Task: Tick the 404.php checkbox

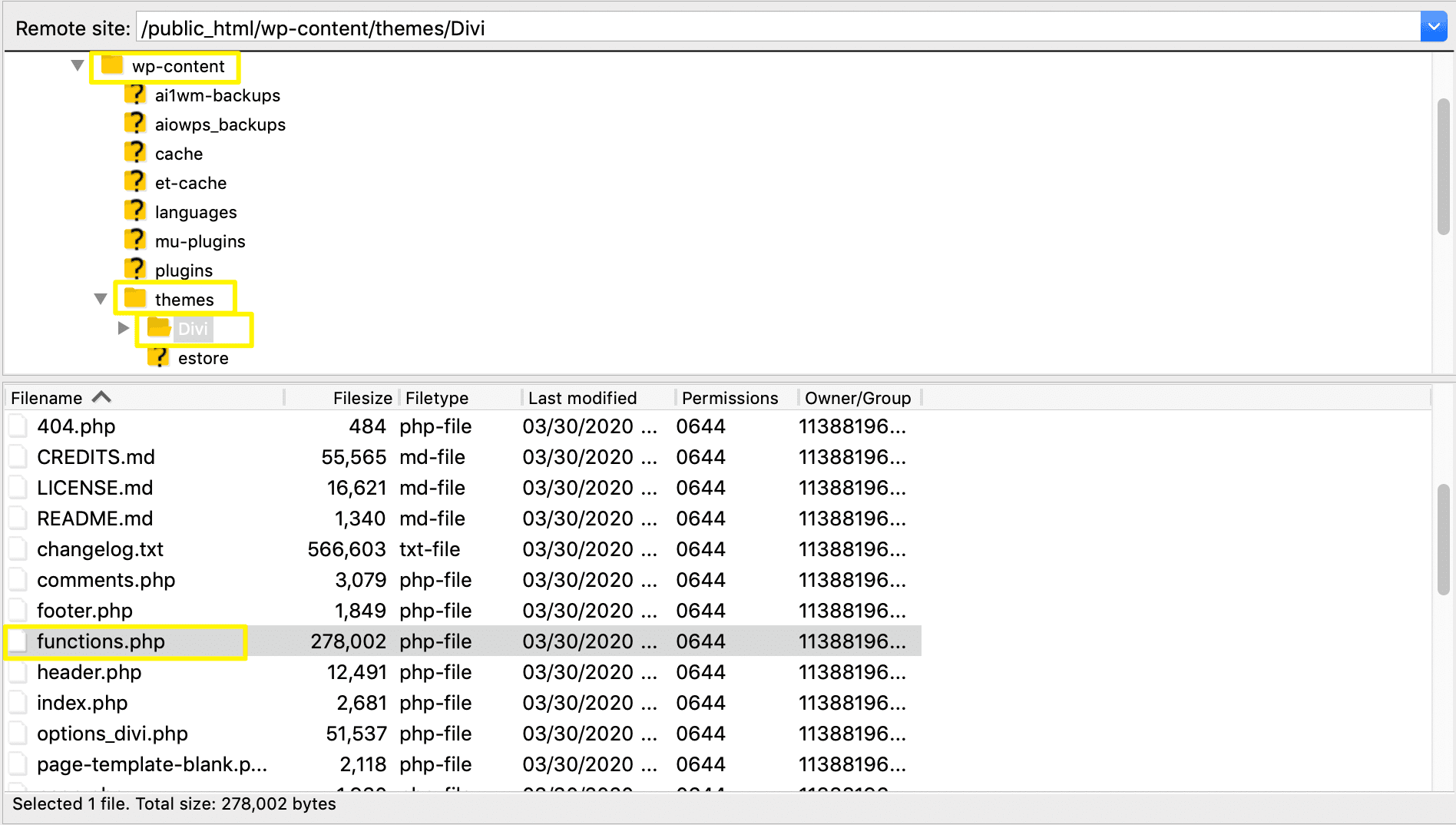Action: pyautogui.click(x=18, y=426)
